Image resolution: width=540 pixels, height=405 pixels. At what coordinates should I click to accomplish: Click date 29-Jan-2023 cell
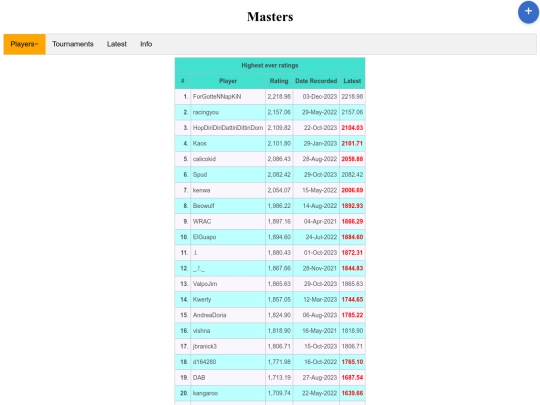coord(316,144)
